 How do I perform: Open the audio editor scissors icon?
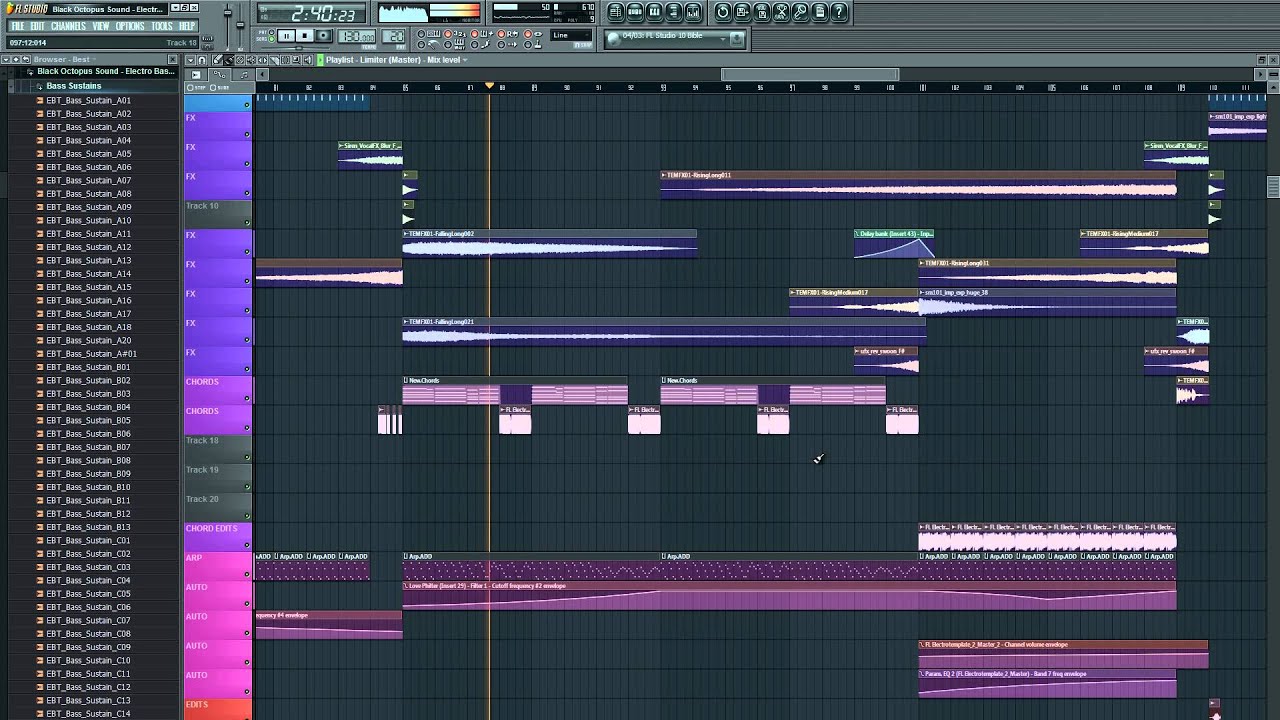(780, 12)
